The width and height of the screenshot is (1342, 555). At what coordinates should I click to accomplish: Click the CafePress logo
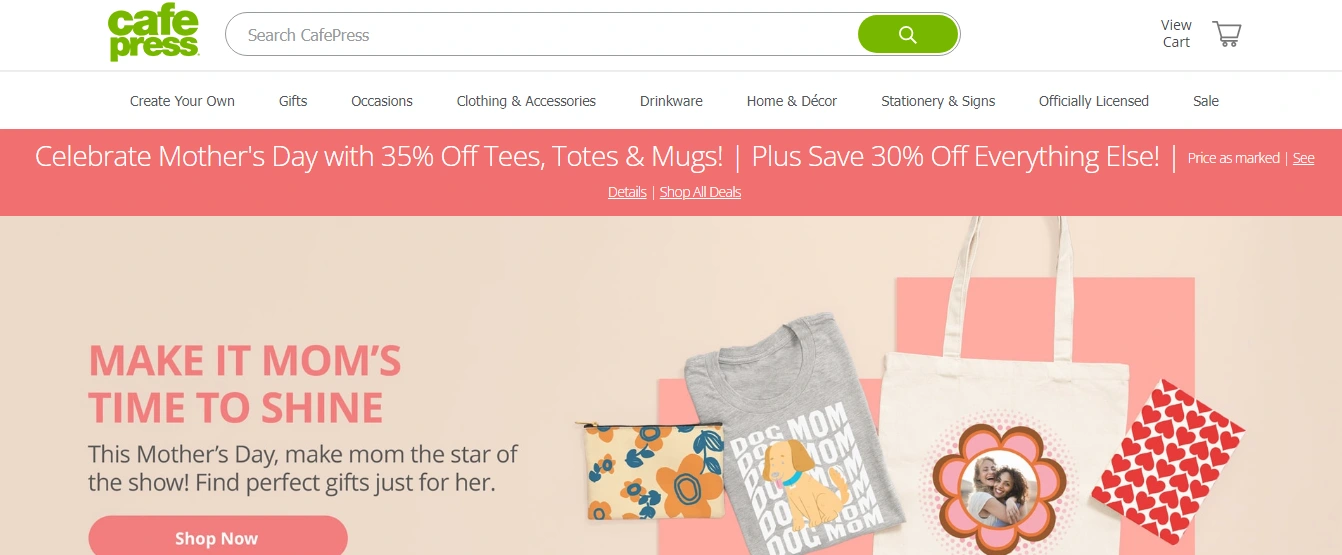pos(153,34)
